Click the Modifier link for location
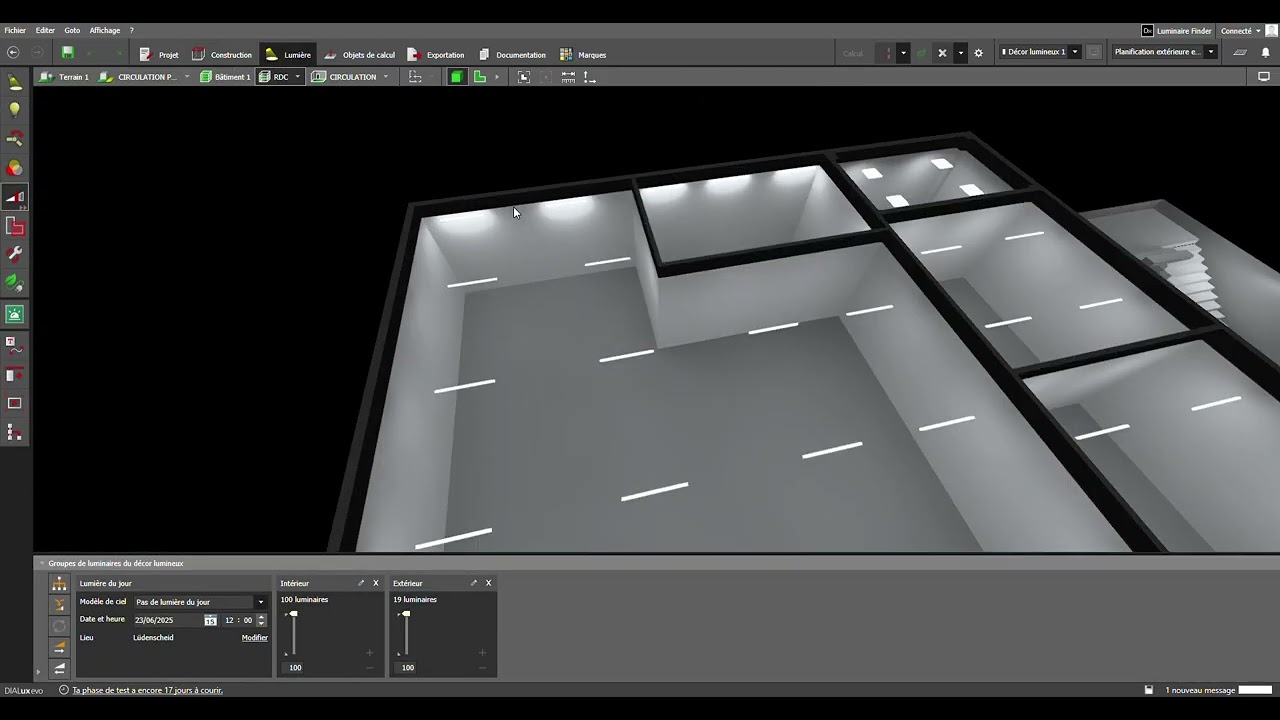Viewport: 1280px width, 720px height. (x=255, y=638)
